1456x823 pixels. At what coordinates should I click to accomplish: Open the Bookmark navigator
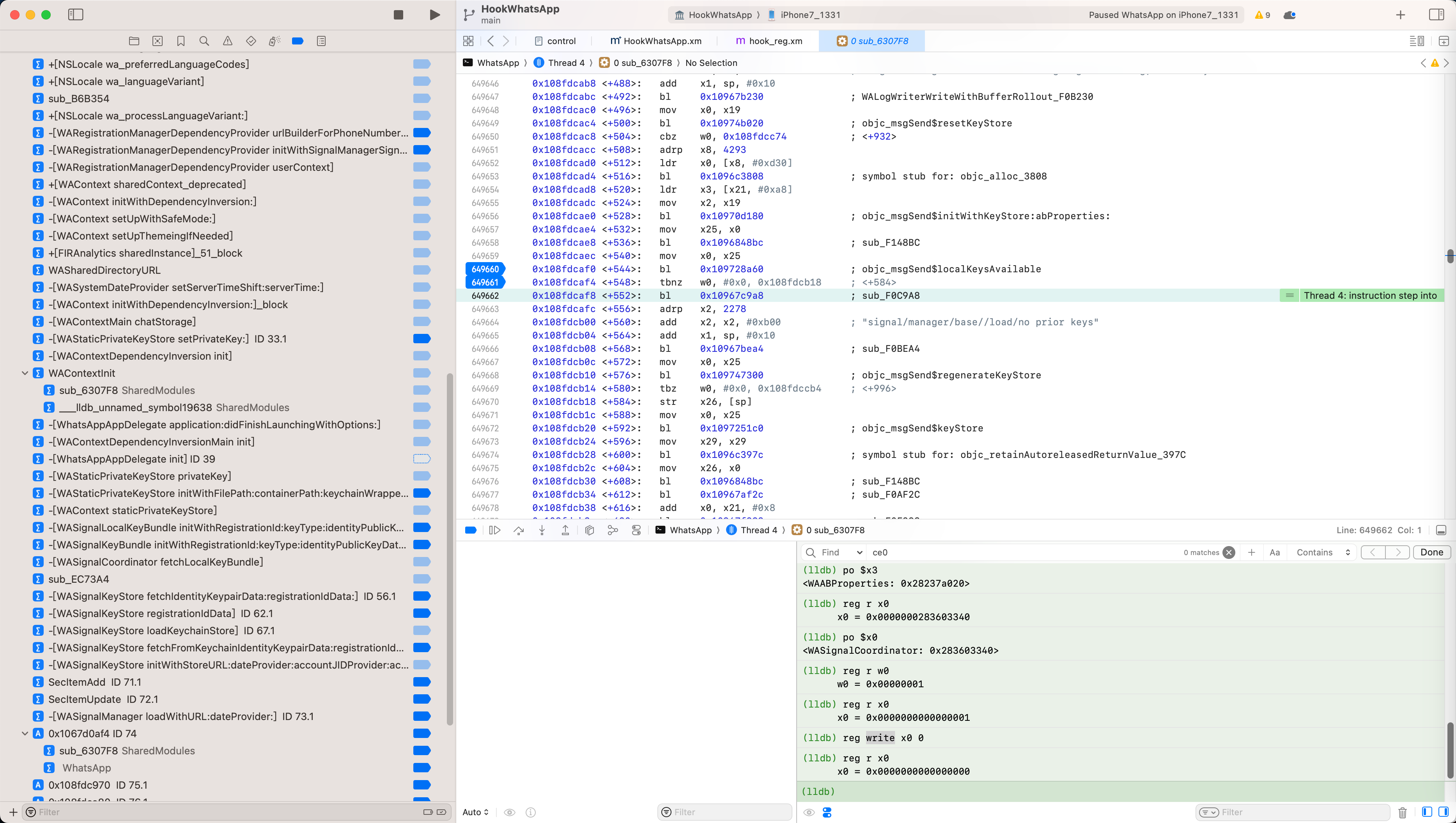181,41
